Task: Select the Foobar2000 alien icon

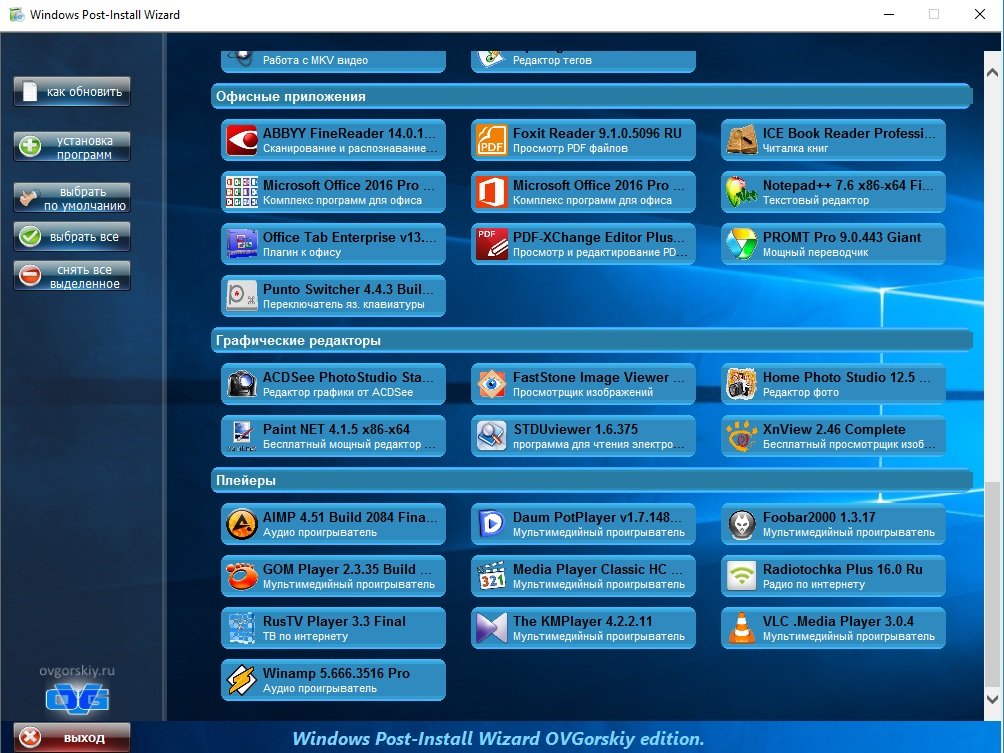Action: (x=741, y=524)
